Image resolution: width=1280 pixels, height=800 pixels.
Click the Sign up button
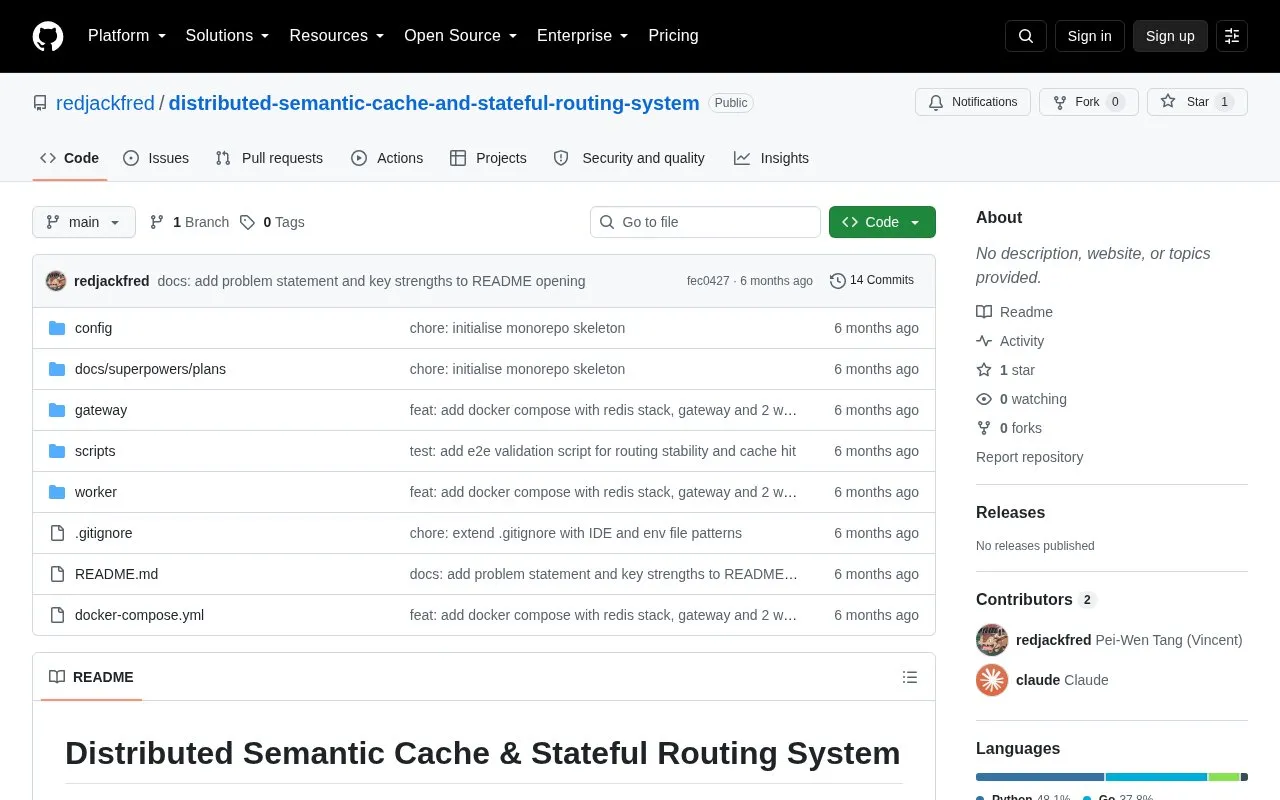pos(1170,36)
